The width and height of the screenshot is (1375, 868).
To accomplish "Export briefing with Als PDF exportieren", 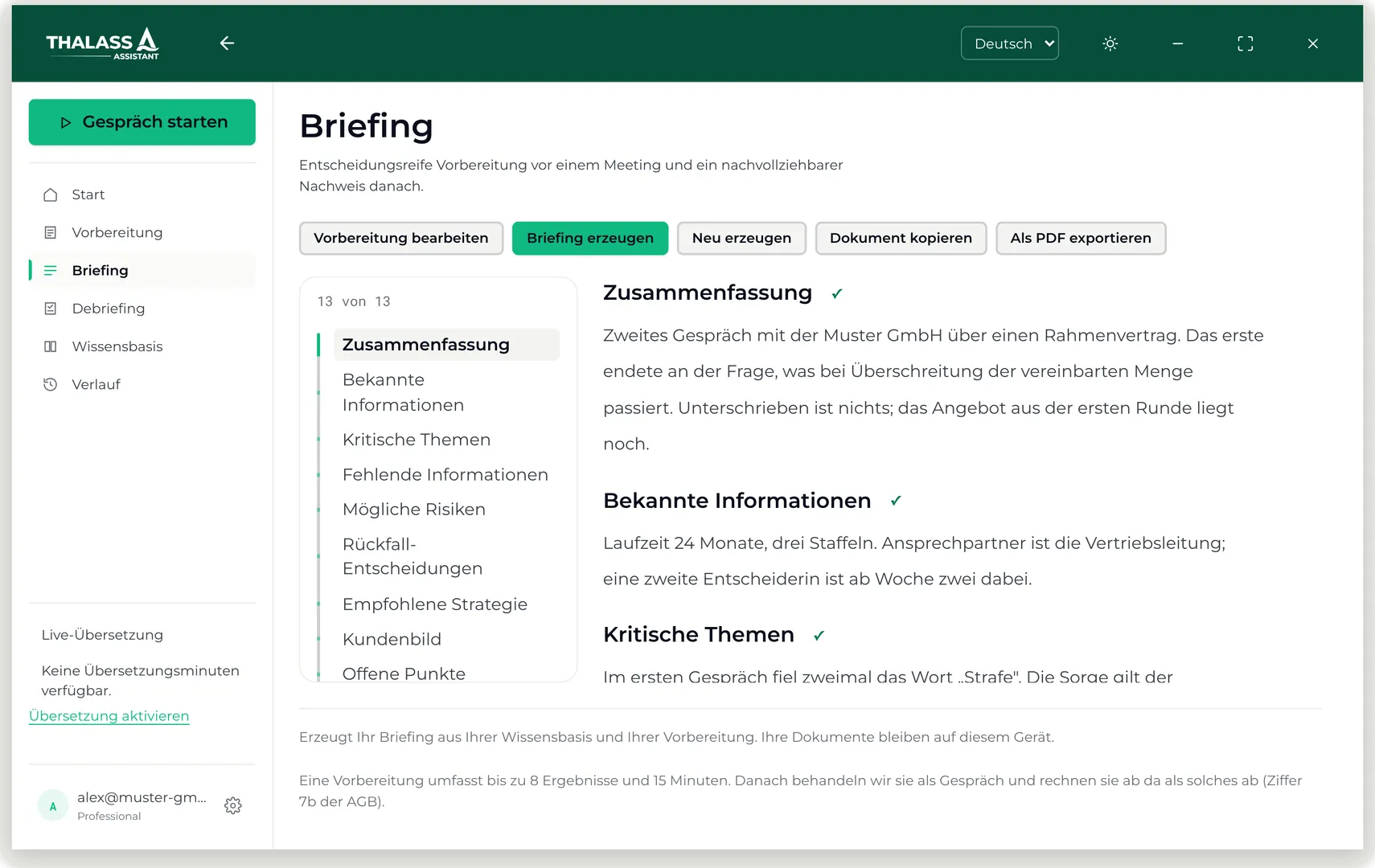I will (1081, 238).
